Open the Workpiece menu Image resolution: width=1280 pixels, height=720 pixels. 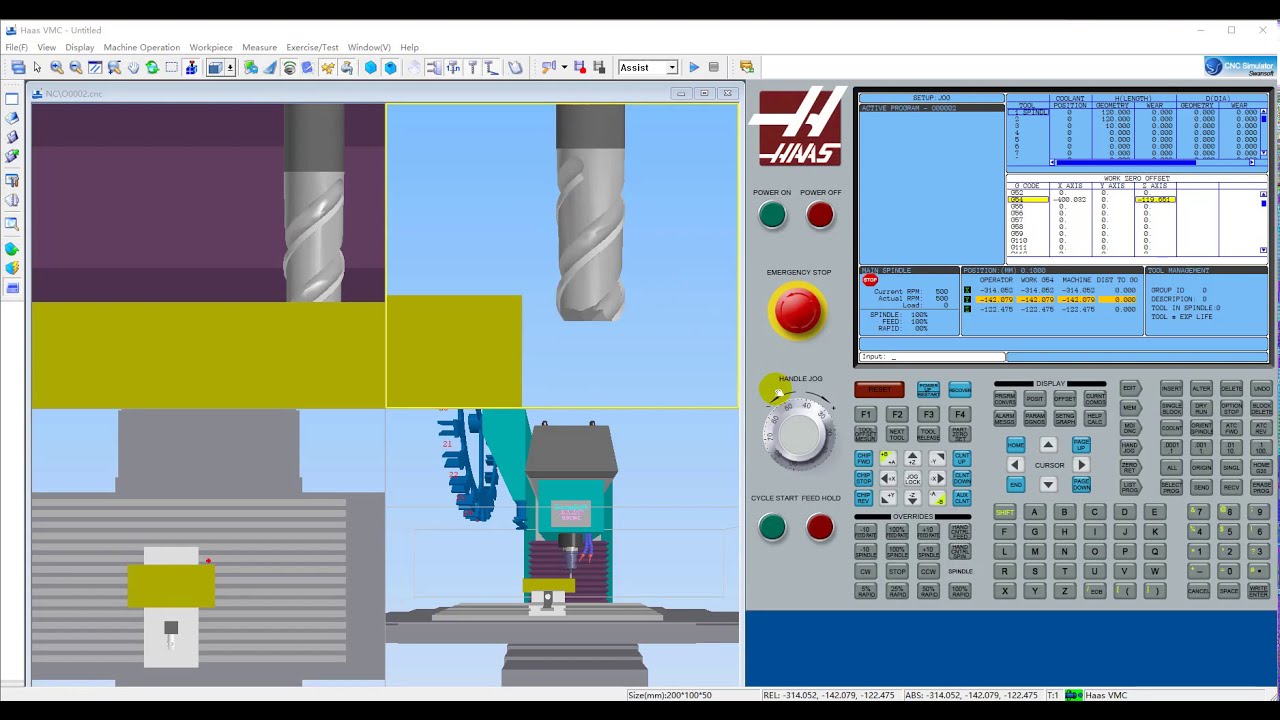(x=211, y=47)
